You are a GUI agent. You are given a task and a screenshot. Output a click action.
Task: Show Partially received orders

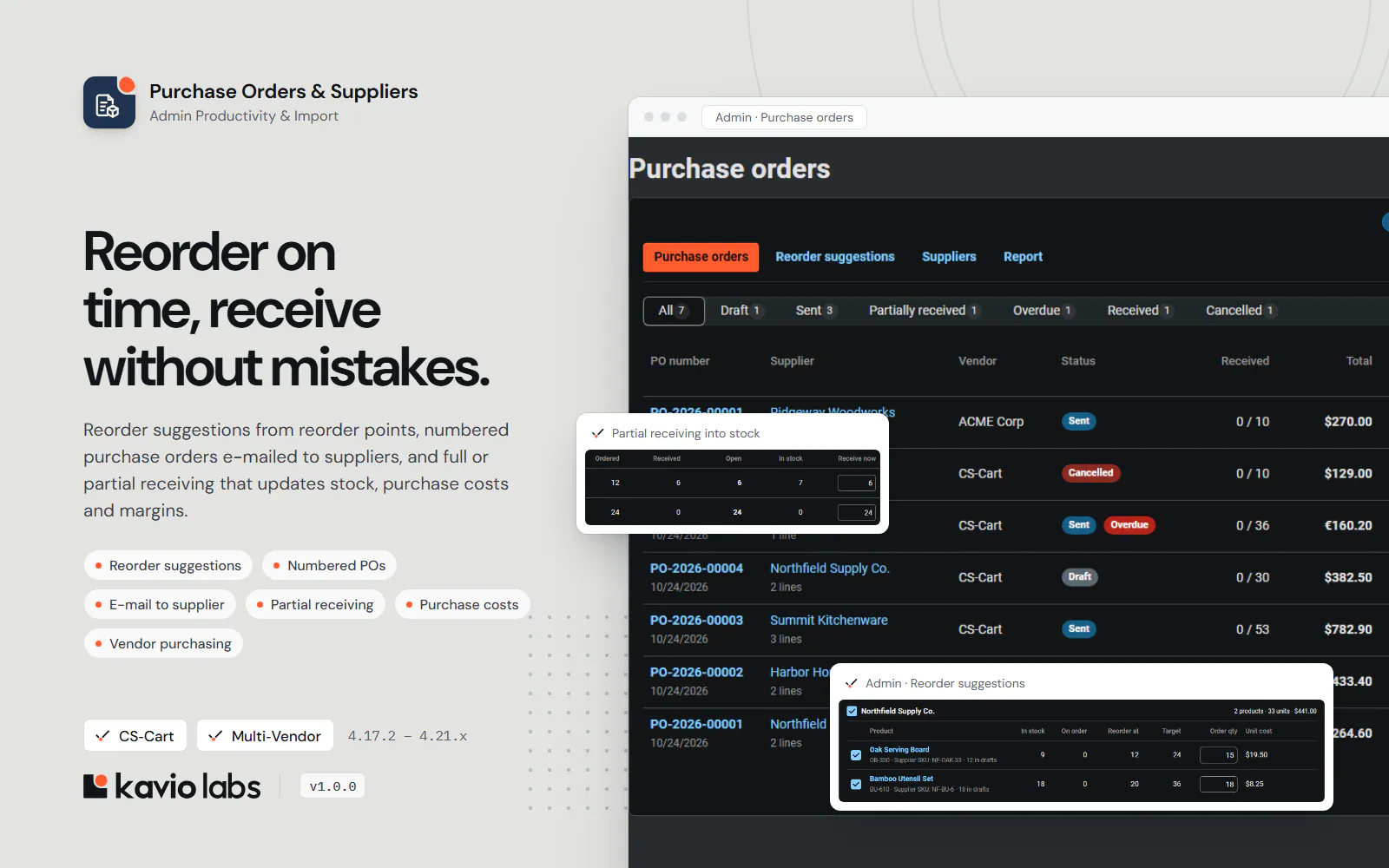(924, 311)
